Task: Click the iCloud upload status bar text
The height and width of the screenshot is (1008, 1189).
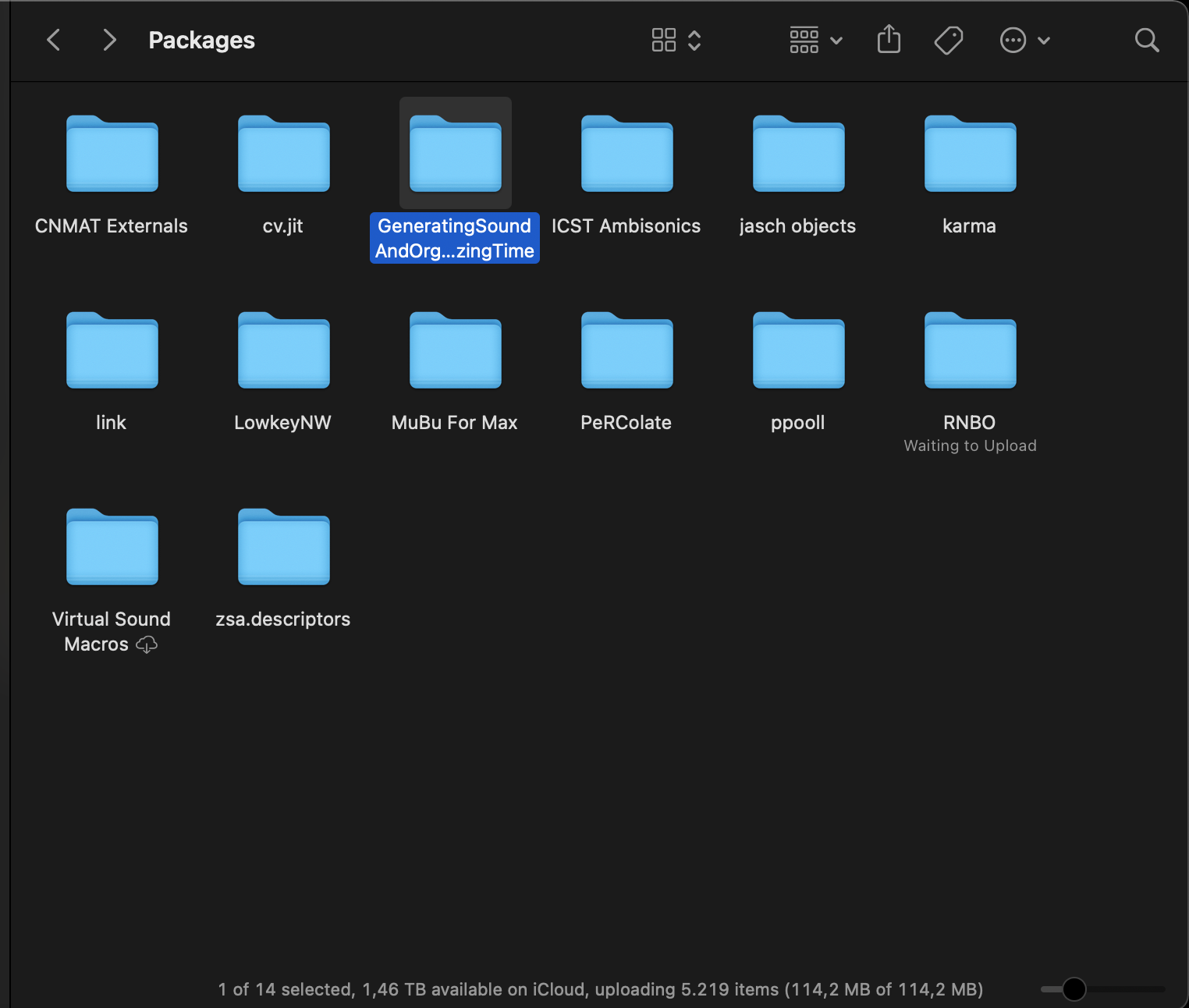Action: pos(601,989)
